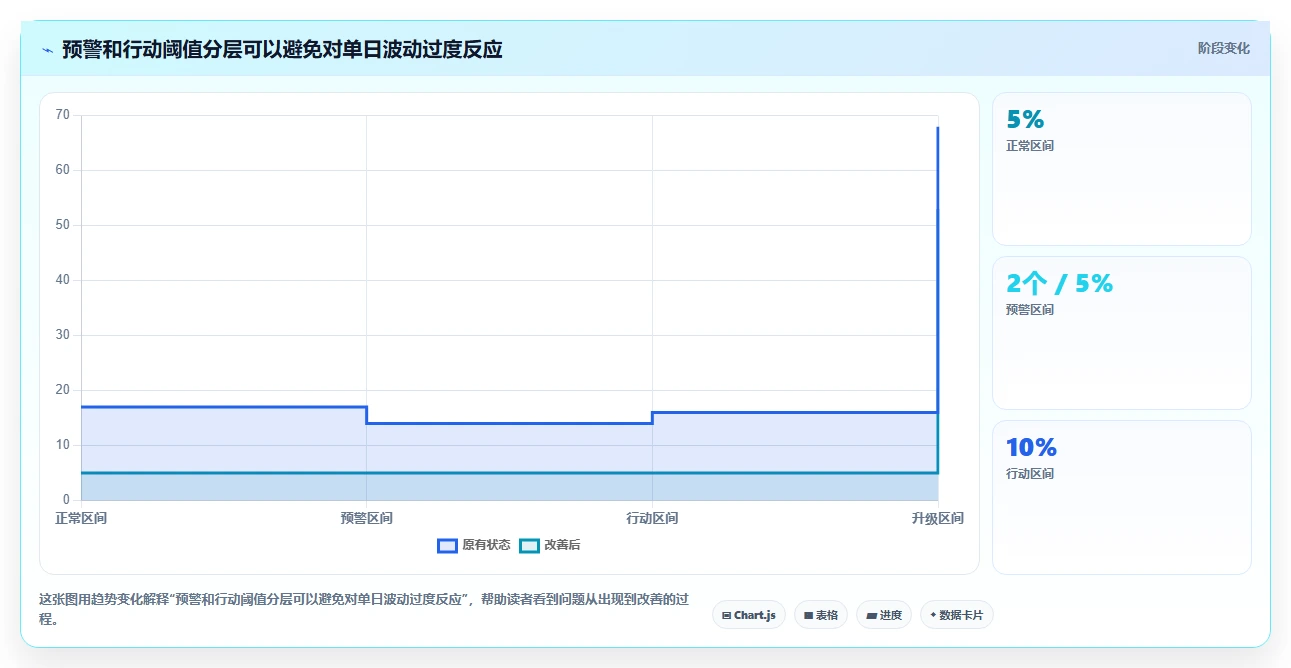Click the teal 改善后 legend swatch
Viewport: 1291px width, 668px height.
click(x=530, y=545)
